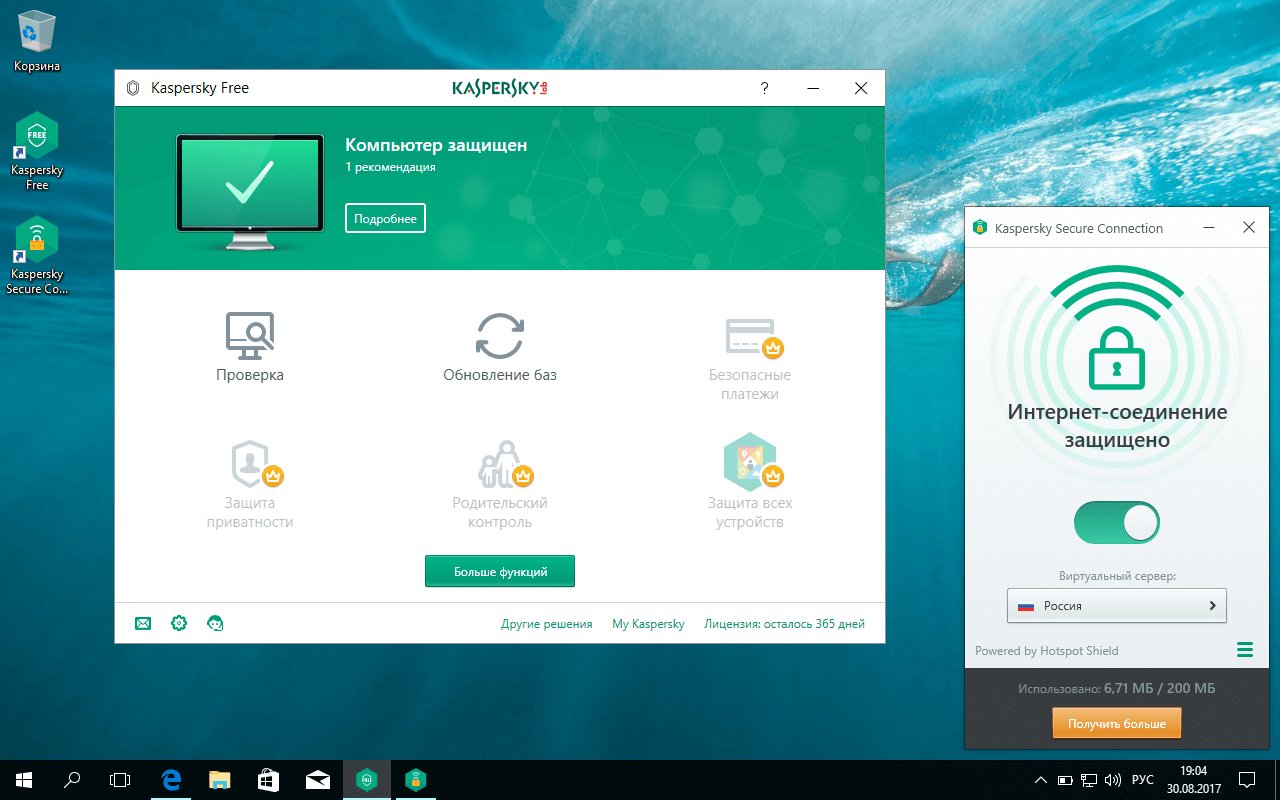Screen dimensions: 1280x800
Task: Click Больше функций button
Action: click(500, 571)
